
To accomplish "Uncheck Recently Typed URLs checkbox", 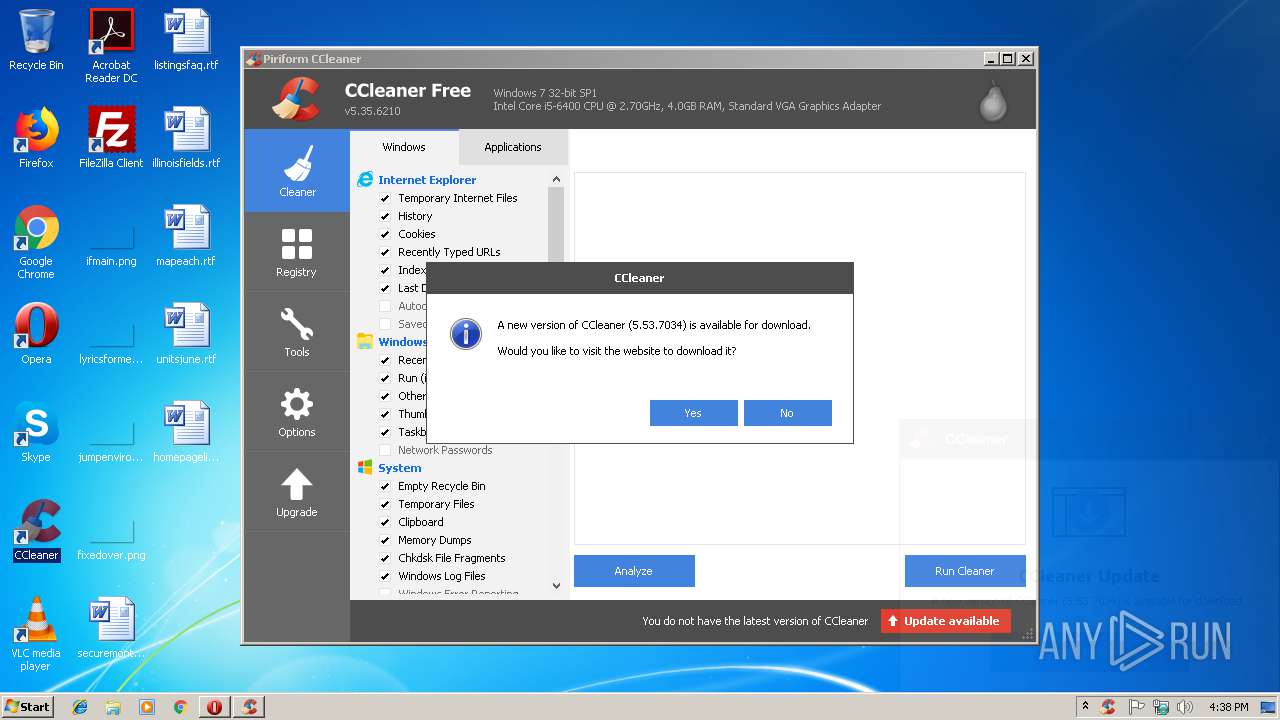I will (x=385, y=252).
